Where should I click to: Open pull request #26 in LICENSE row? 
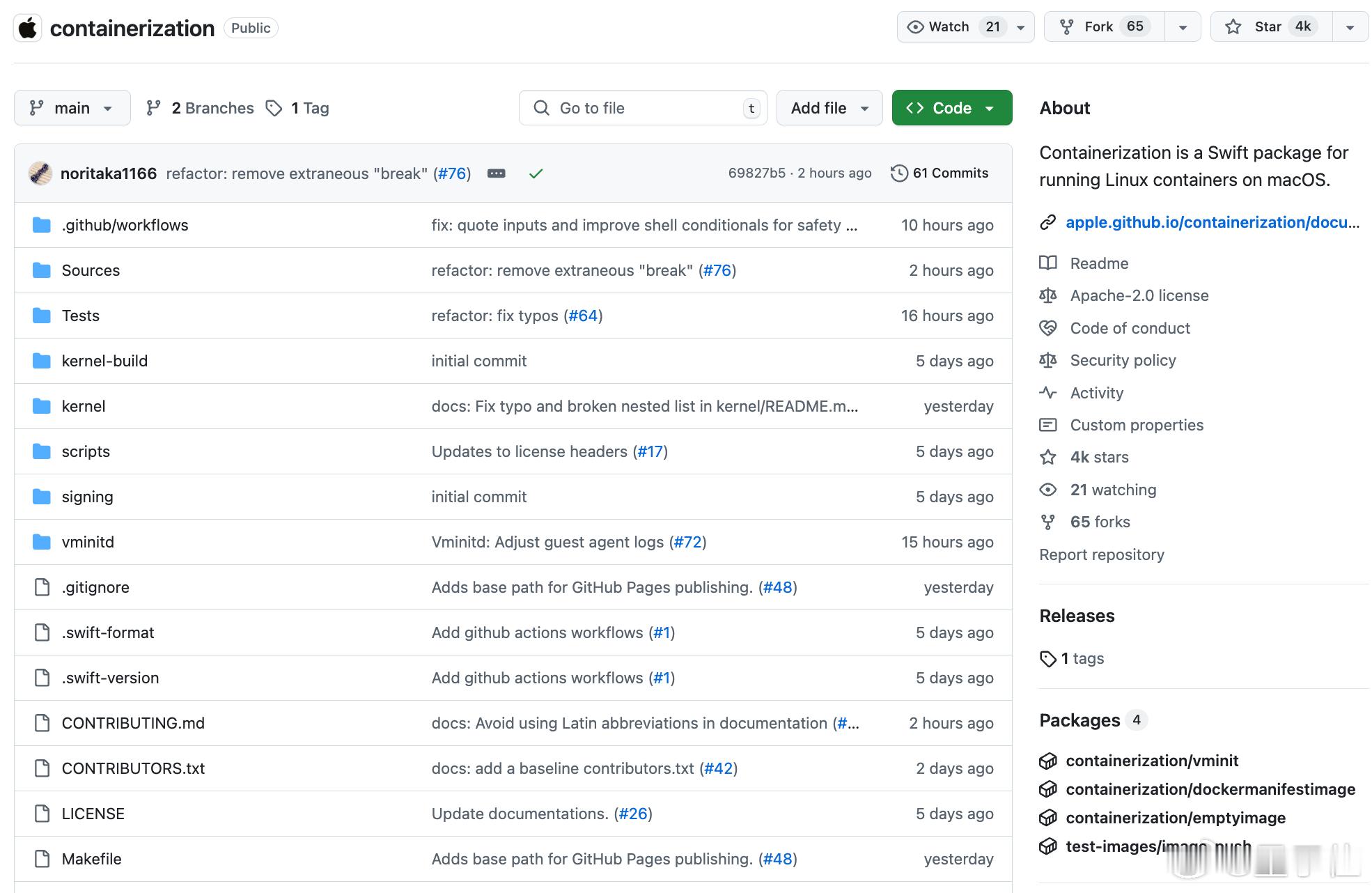coord(633,814)
